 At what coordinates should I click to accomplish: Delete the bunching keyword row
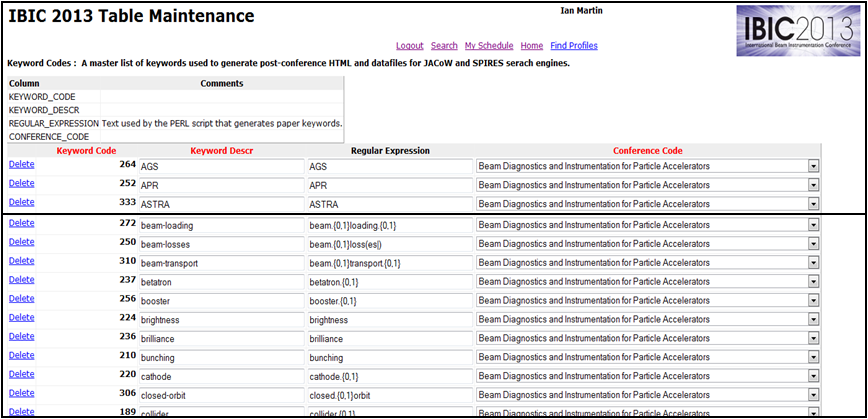(22, 355)
